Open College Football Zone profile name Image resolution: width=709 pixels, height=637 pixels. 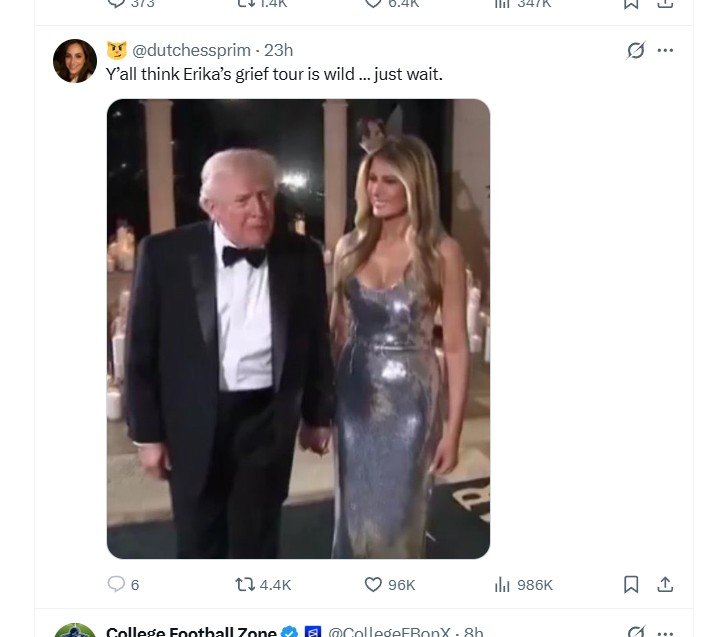click(x=191, y=631)
